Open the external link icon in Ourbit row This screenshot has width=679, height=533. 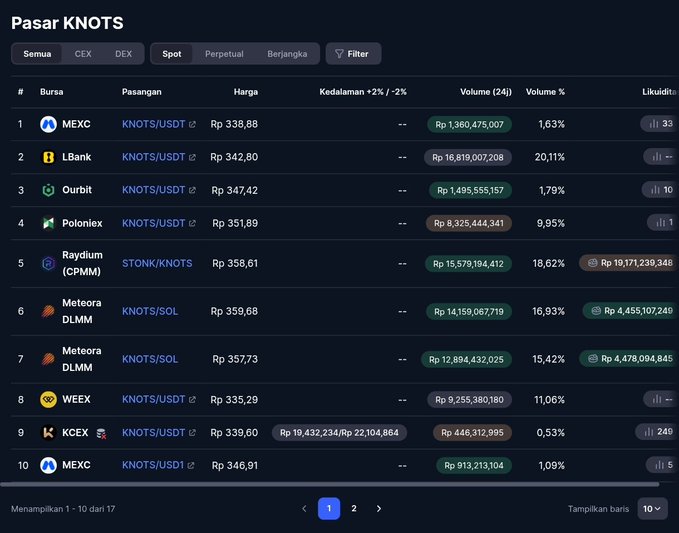click(192, 191)
